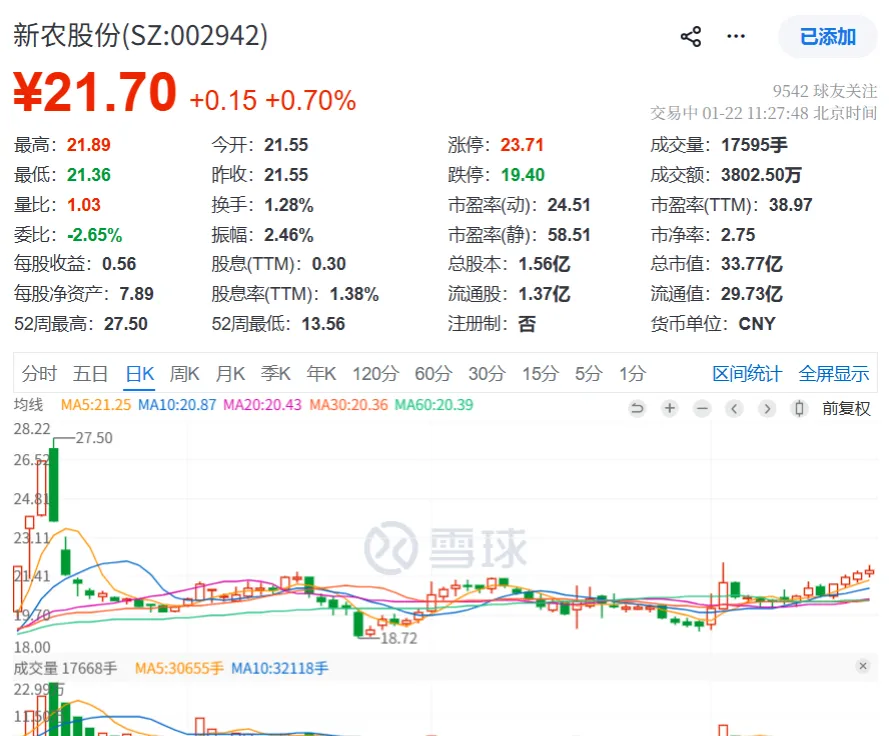889x736 pixels.
Task: Click the chart reset/undo icon
Action: [x=637, y=408]
